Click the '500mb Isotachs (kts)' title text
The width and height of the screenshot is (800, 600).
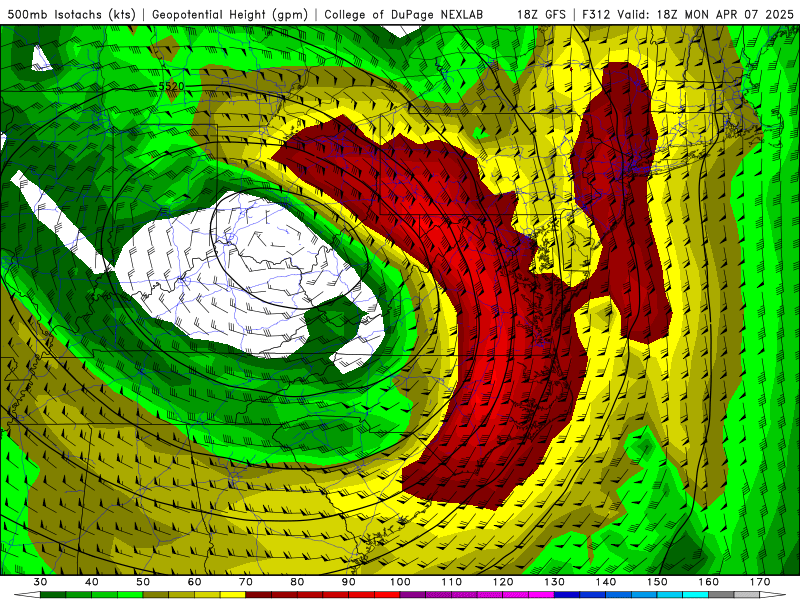coord(71,15)
